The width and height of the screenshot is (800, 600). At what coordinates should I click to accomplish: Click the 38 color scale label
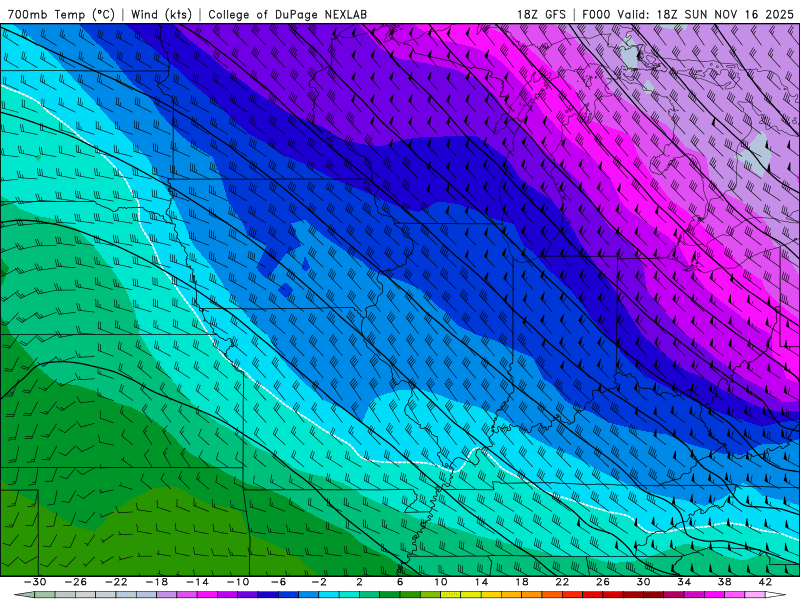[724, 582]
